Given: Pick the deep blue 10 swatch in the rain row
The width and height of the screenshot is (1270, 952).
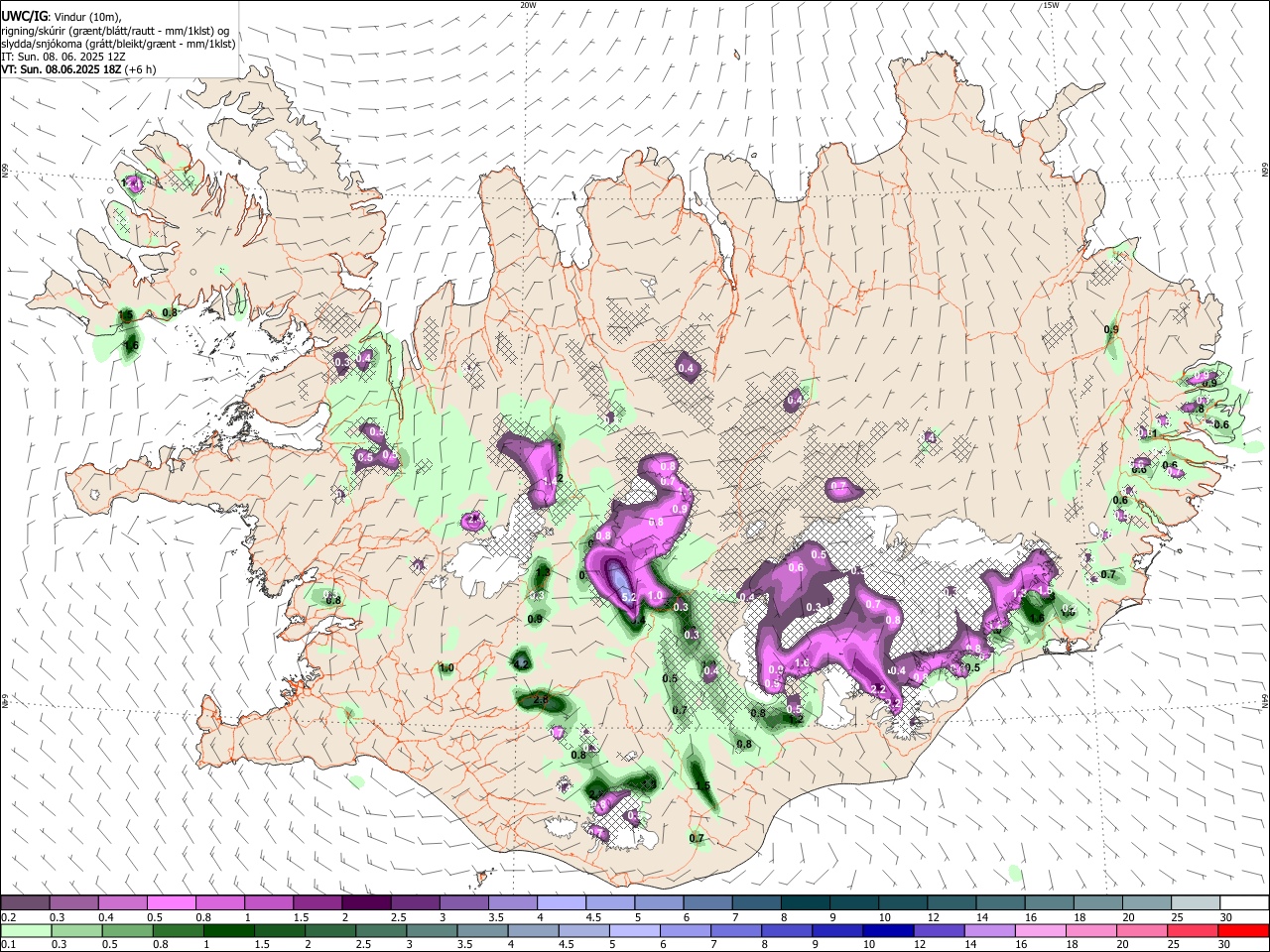Looking at the screenshot, I should point(888,930).
